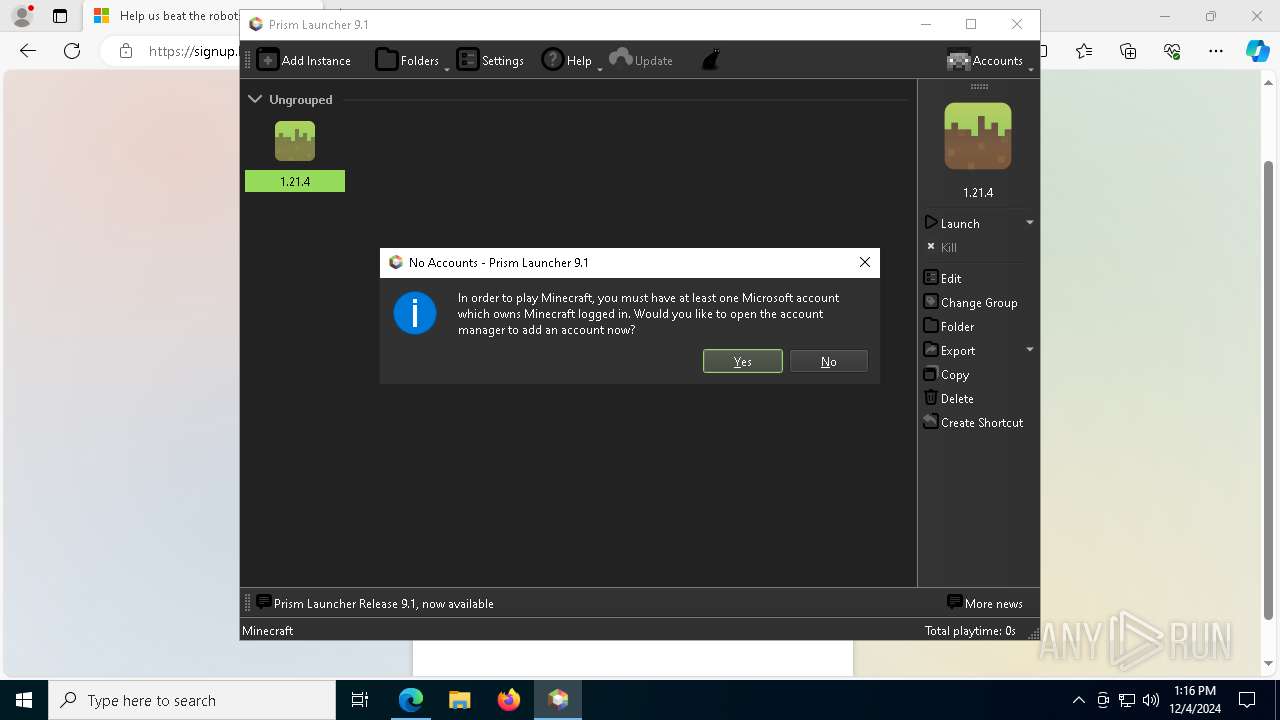The image size is (1280, 720).
Task: Open the Folders toolbar menu
Action: 408,60
